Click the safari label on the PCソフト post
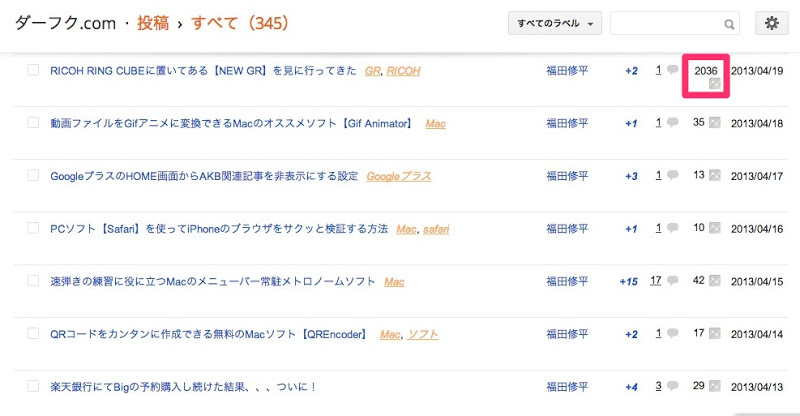800x416 pixels. (436, 229)
